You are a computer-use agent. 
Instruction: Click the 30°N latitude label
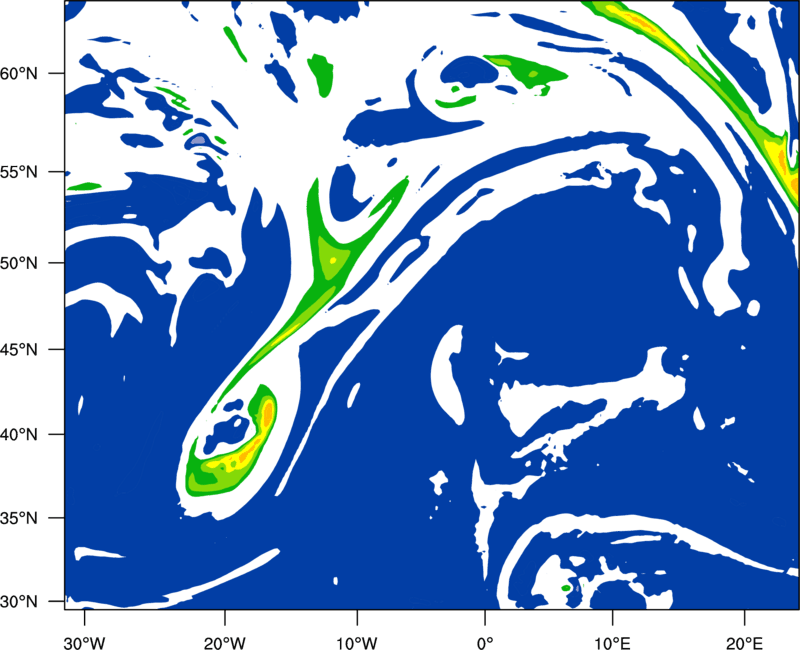[x=19, y=602]
